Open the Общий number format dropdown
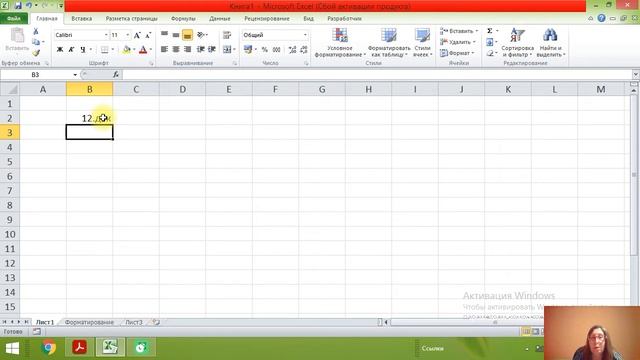This screenshot has width=640, height=360. 305,35
